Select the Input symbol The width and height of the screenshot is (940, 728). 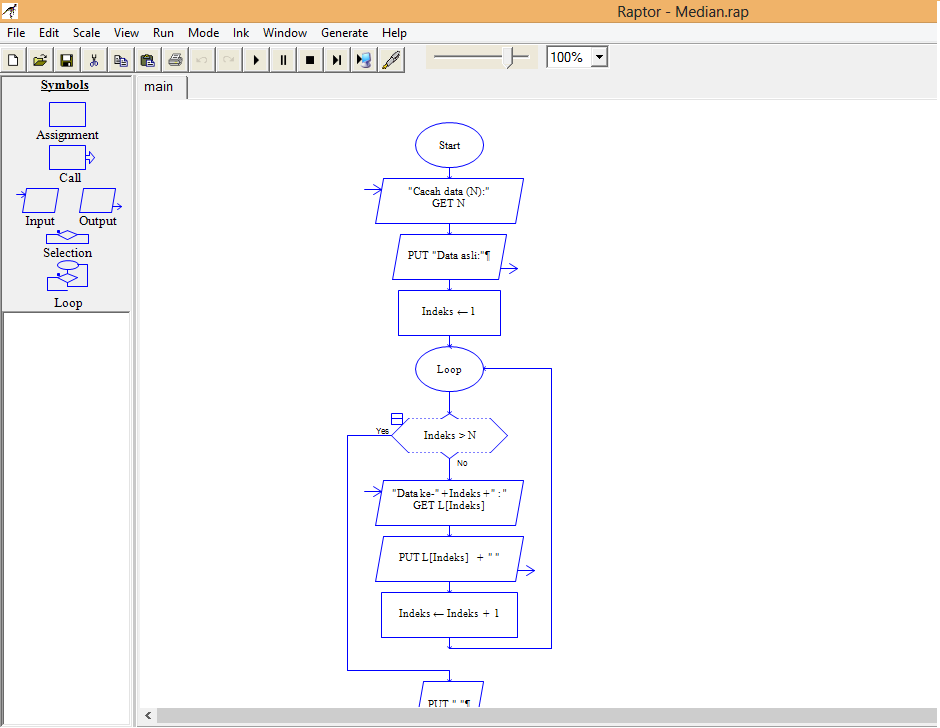[x=38, y=200]
